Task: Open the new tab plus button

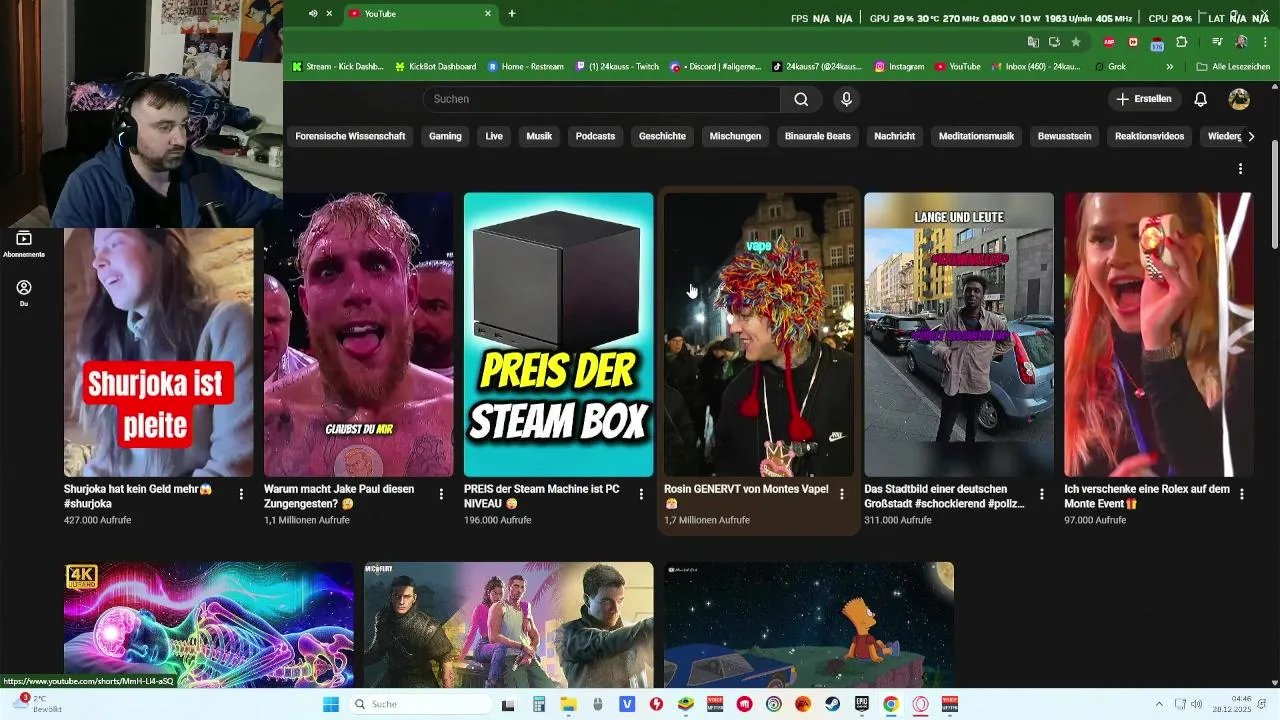Action: [512, 14]
